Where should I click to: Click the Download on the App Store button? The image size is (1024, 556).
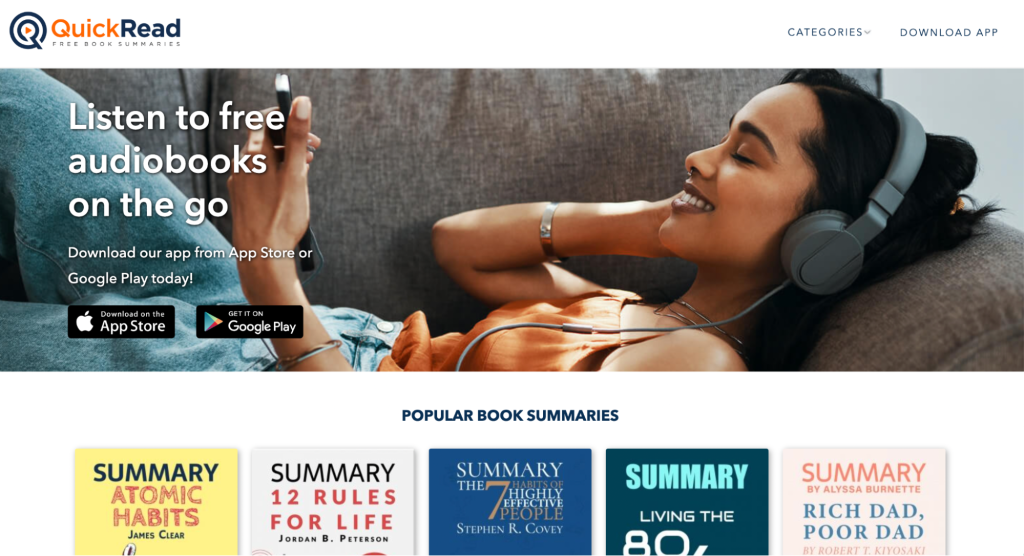click(x=121, y=321)
